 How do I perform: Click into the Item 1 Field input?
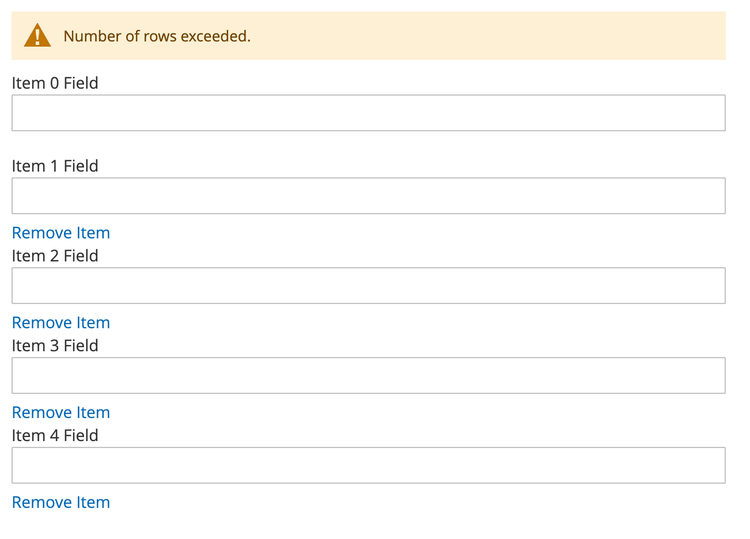point(368,196)
